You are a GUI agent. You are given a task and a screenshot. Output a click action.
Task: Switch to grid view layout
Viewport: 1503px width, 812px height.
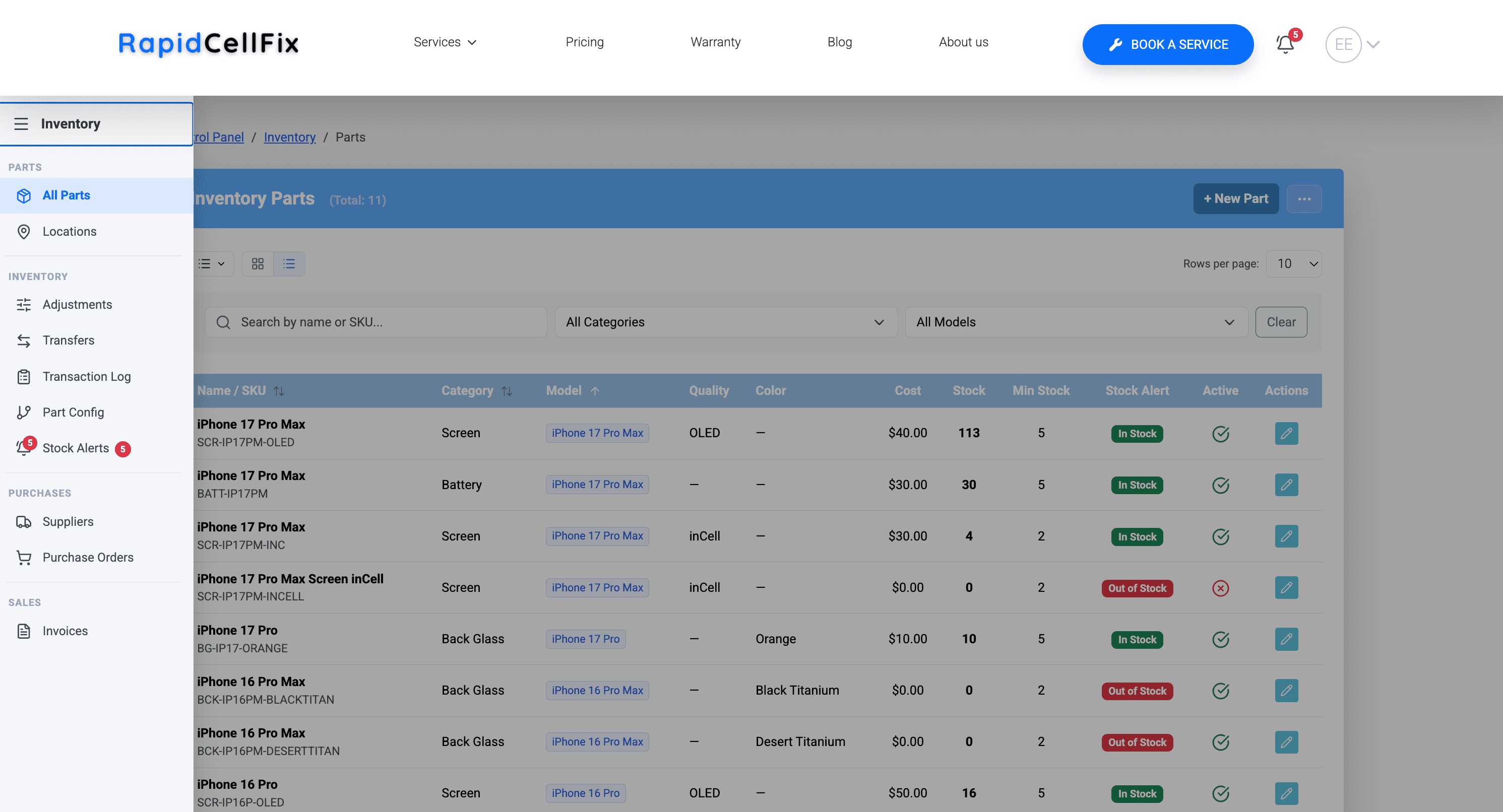(258, 264)
